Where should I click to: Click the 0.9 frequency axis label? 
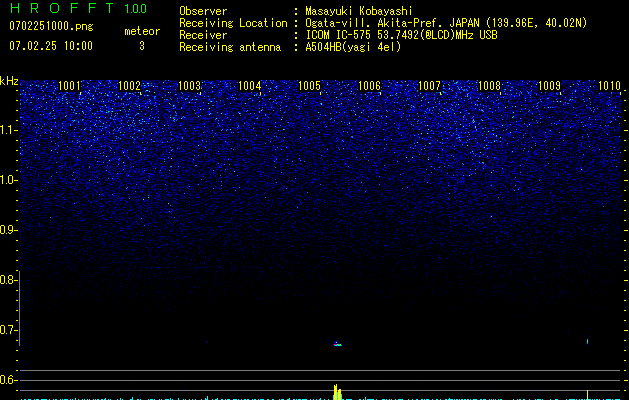(x=8, y=230)
